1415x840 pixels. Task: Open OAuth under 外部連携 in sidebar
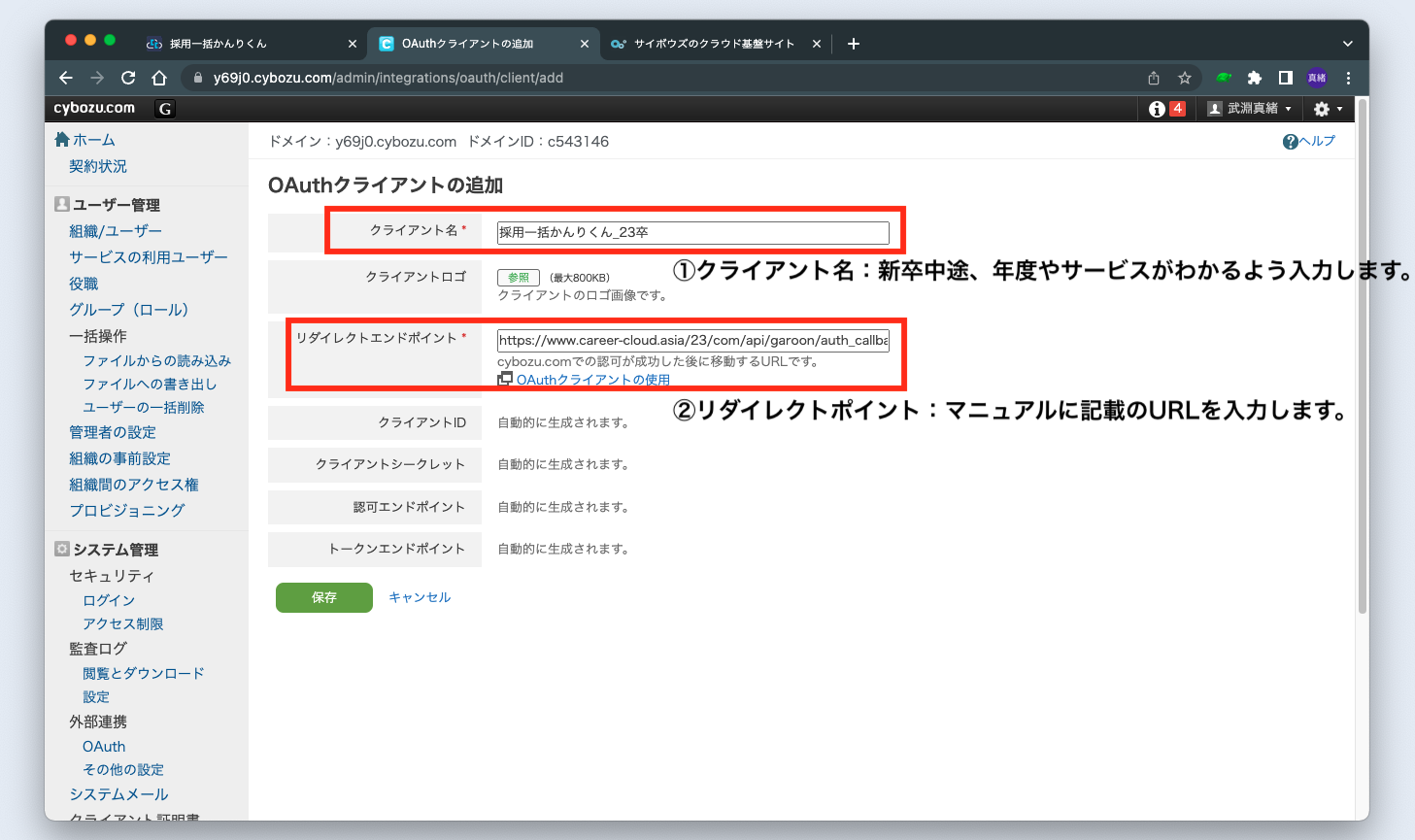tap(104, 746)
